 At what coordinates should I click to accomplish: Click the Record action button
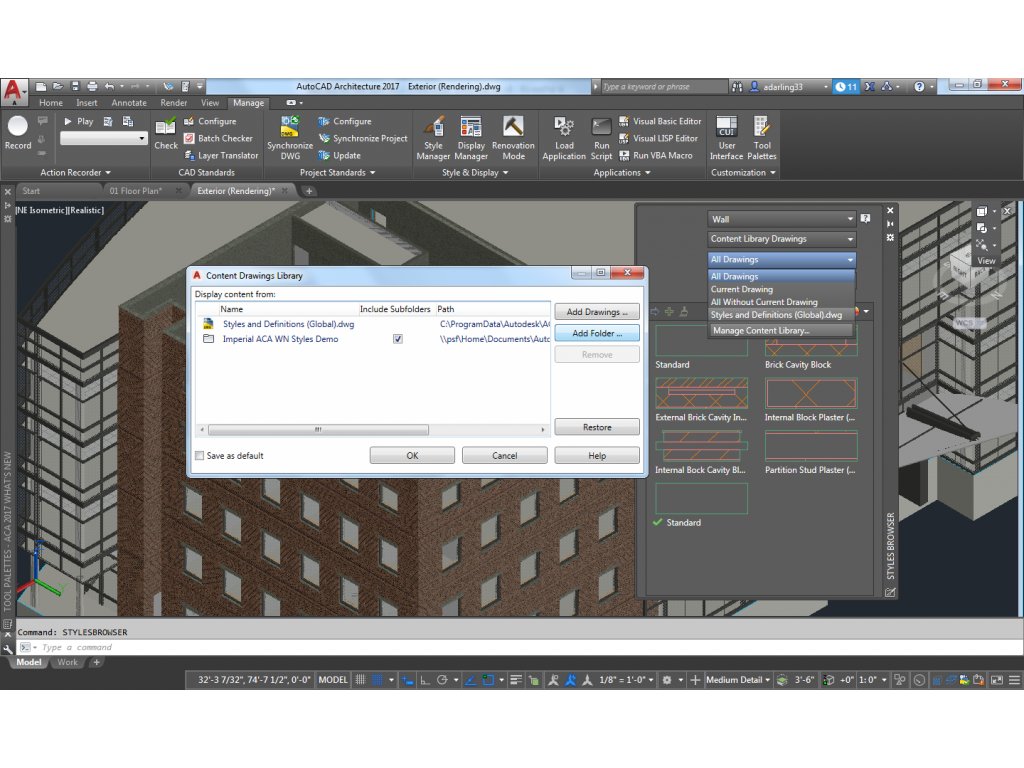(18, 133)
